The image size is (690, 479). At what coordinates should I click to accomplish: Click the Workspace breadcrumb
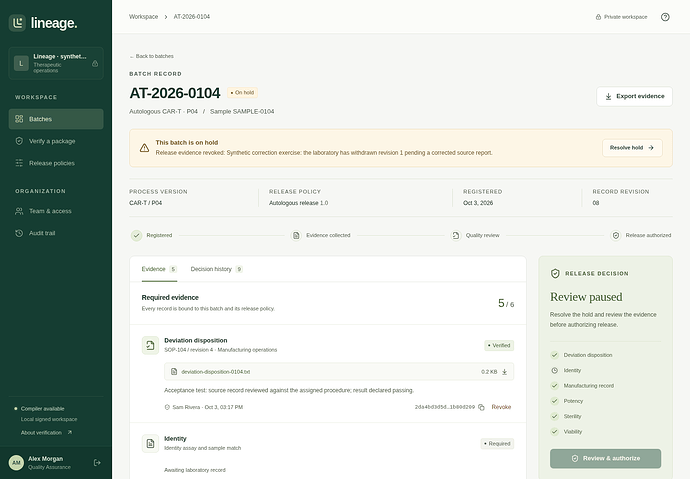click(143, 17)
